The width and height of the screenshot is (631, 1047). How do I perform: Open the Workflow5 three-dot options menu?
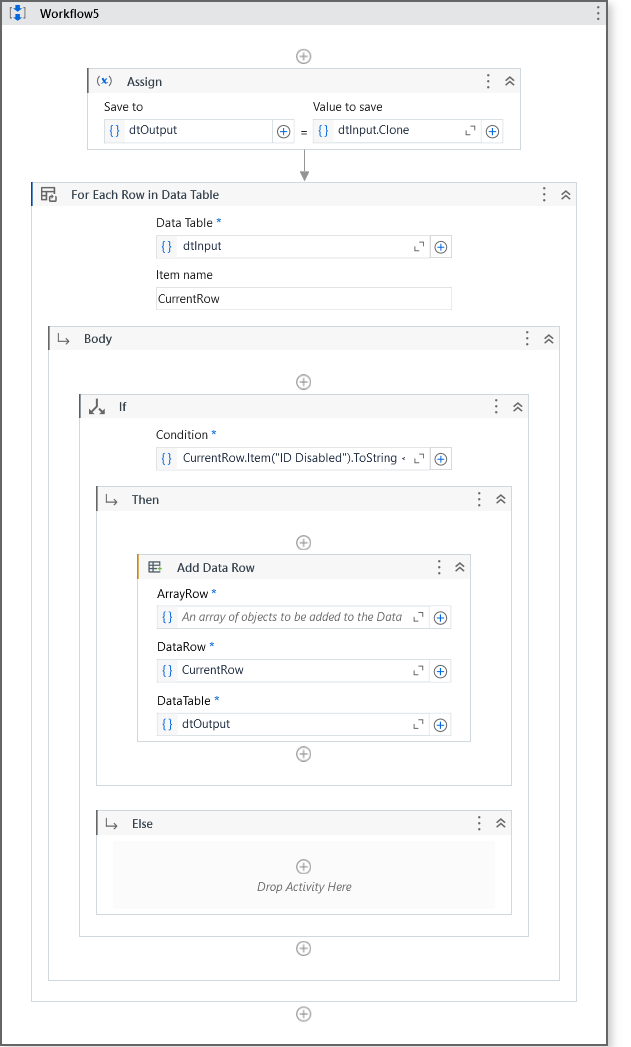[597, 12]
